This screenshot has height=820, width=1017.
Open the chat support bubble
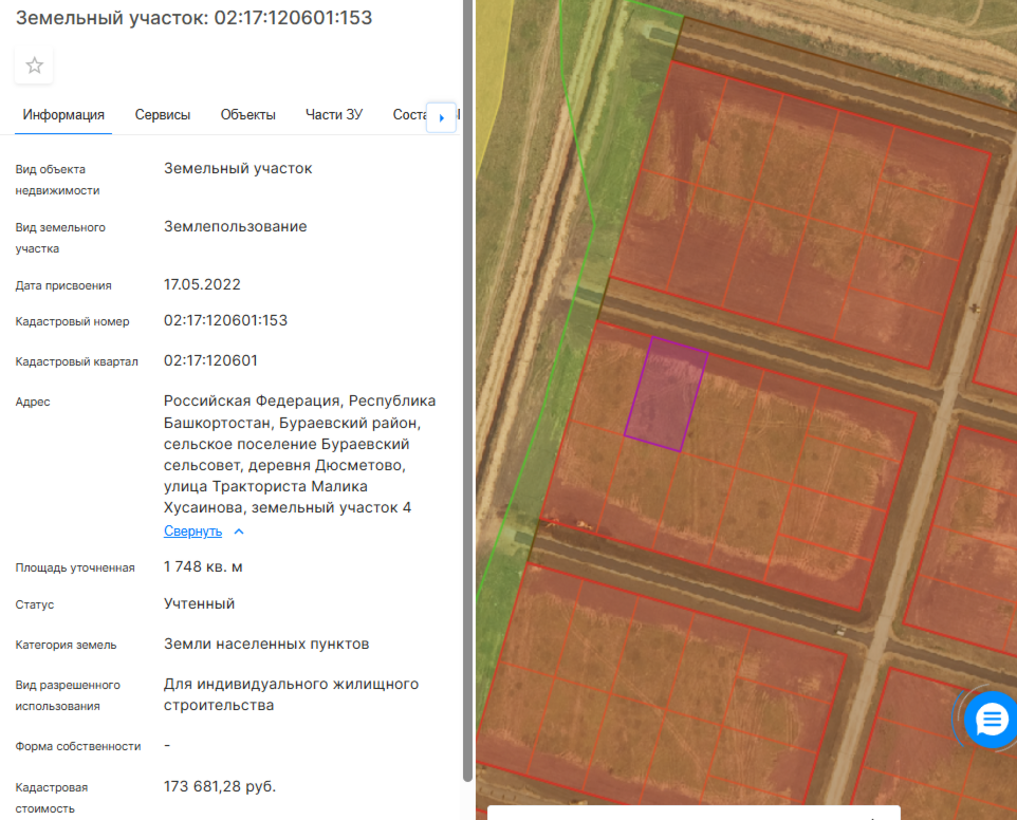pos(991,718)
